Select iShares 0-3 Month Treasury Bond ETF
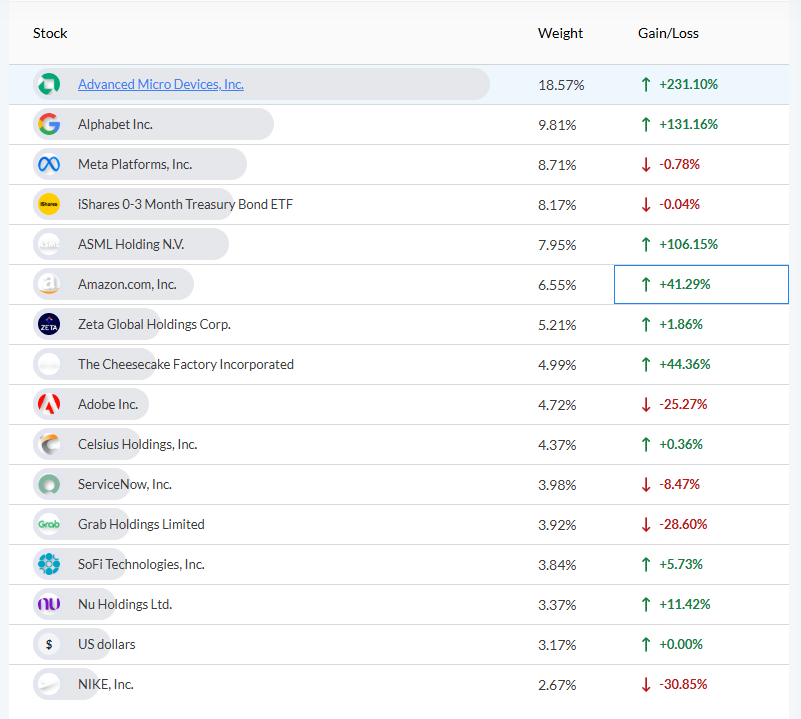Screen dimensions: 801x719 pyautogui.click(x=185, y=204)
